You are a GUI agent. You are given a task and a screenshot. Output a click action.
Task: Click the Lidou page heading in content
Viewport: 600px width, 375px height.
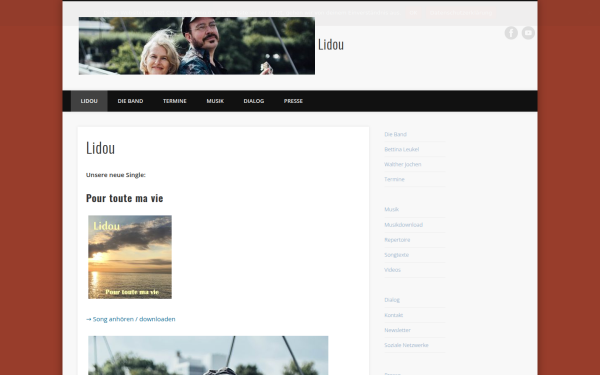tap(100, 148)
